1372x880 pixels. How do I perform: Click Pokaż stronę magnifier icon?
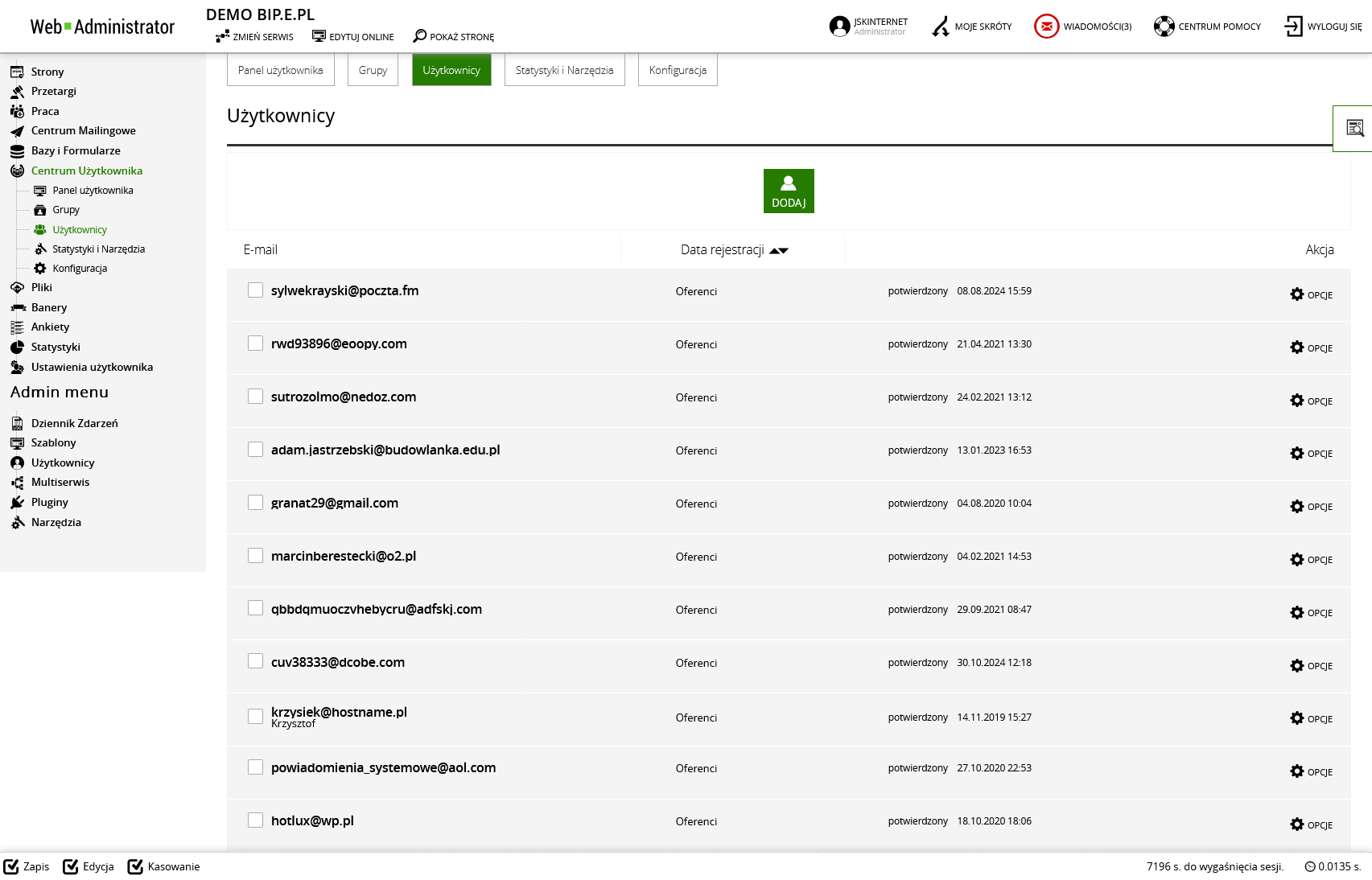coord(419,36)
